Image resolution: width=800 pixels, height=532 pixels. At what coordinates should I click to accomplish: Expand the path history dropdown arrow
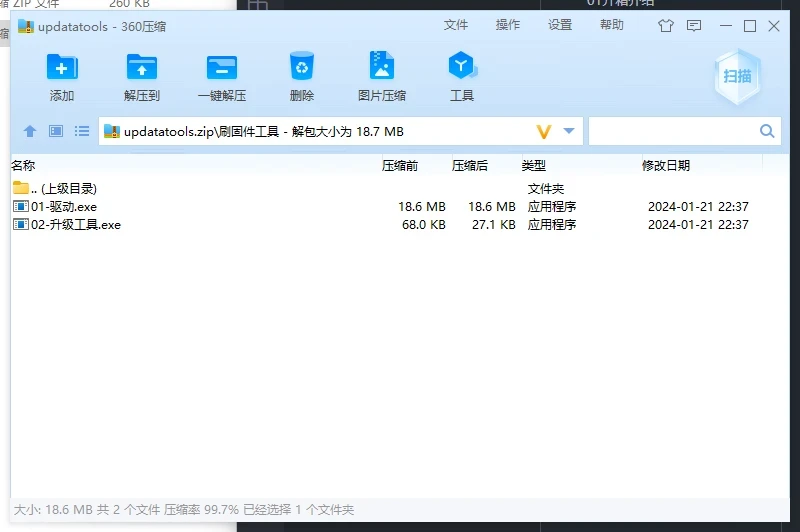pyautogui.click(x=569, y=131)
